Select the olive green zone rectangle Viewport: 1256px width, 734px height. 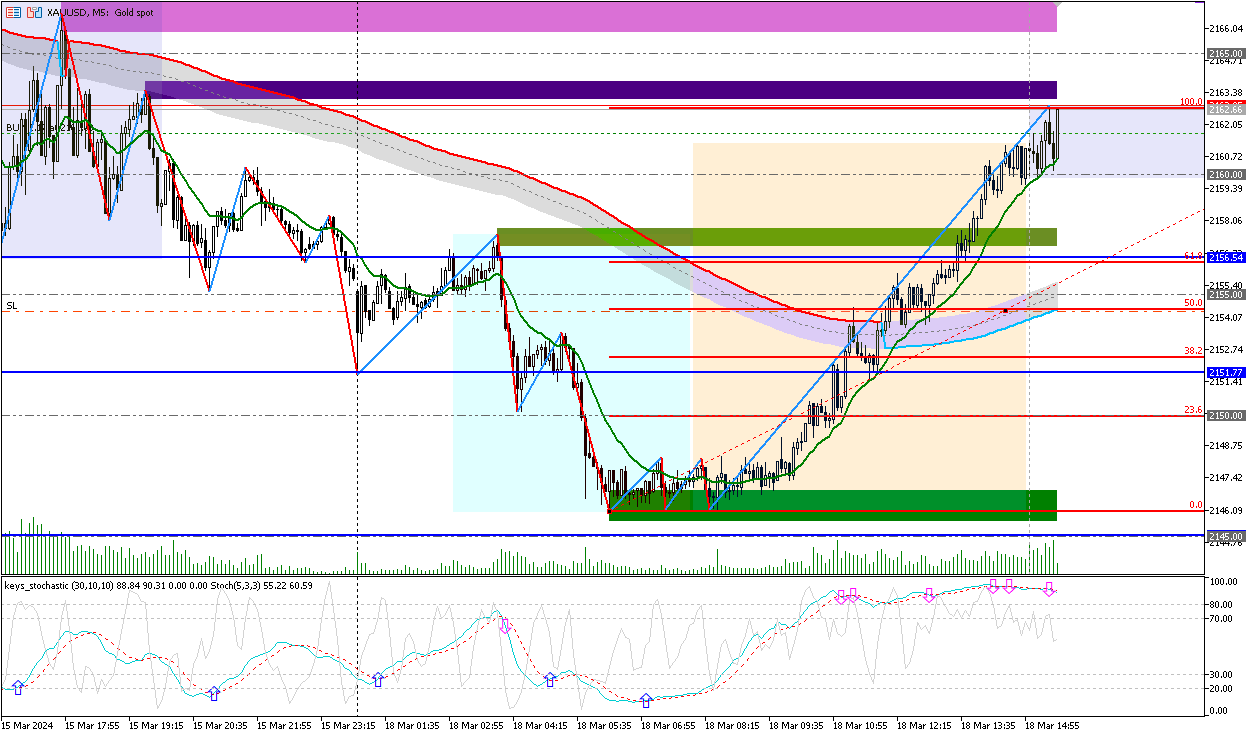point(777,237)
